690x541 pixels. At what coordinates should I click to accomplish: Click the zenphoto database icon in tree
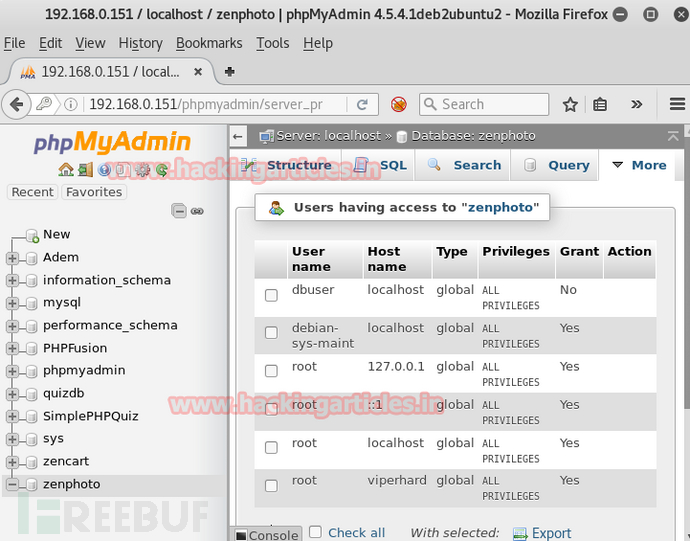(x=31, y=485)
